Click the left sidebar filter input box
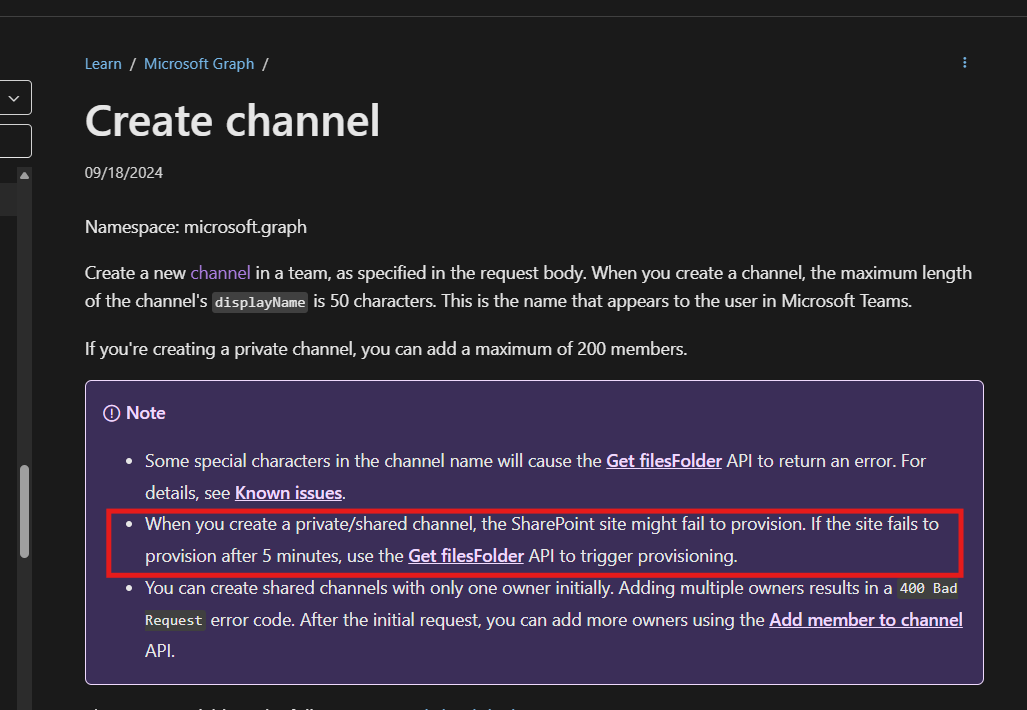The image size is (1027, 710). click(x=13, y=141)
